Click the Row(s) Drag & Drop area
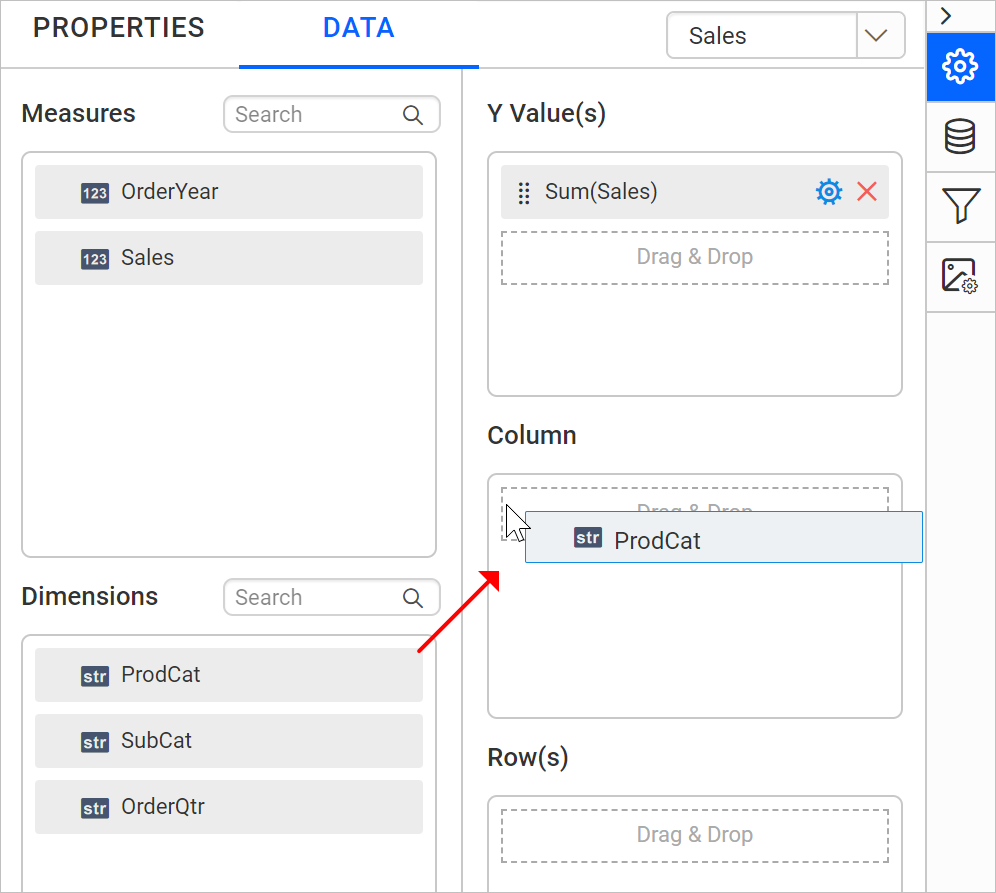This screenshot has height=893, width=996. [695, 836]
